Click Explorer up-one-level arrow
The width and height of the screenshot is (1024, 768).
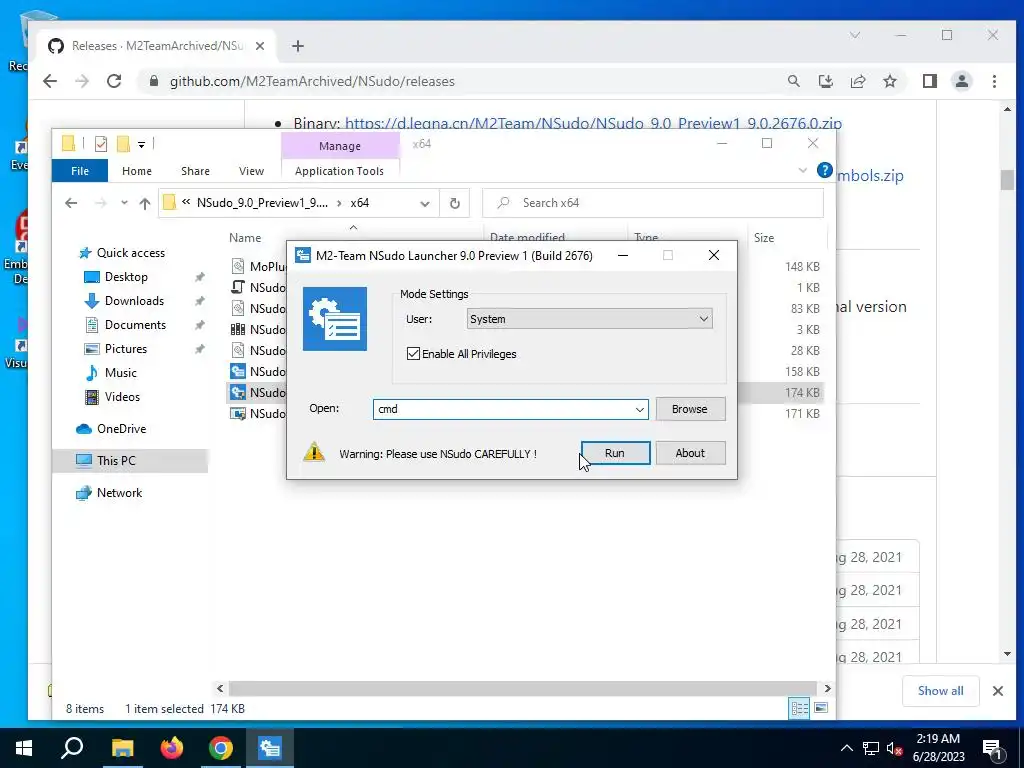click(145, 203)
